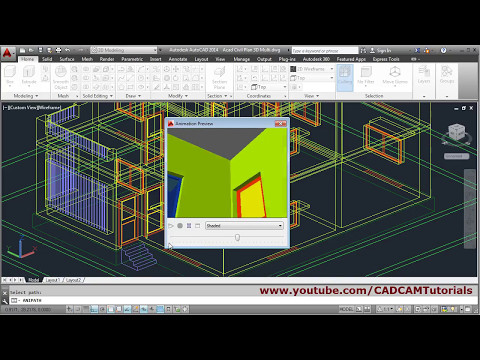Expand the Modify panel

[178, 96]
